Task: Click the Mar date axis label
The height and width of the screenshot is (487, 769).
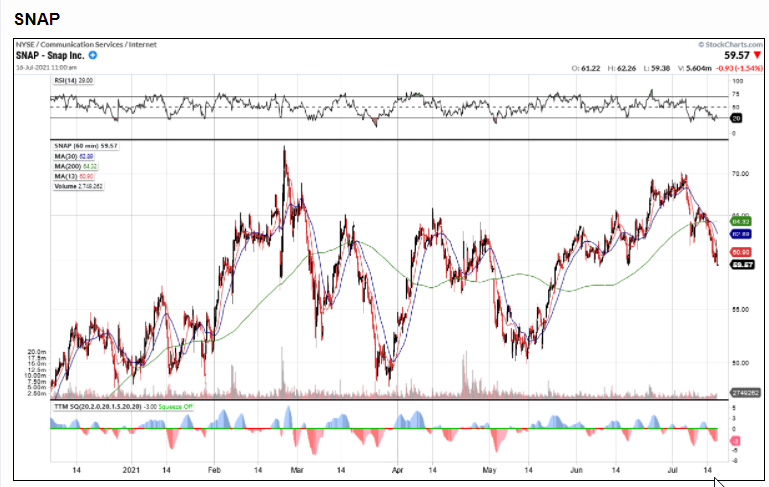Action: (x=297, y=470)
